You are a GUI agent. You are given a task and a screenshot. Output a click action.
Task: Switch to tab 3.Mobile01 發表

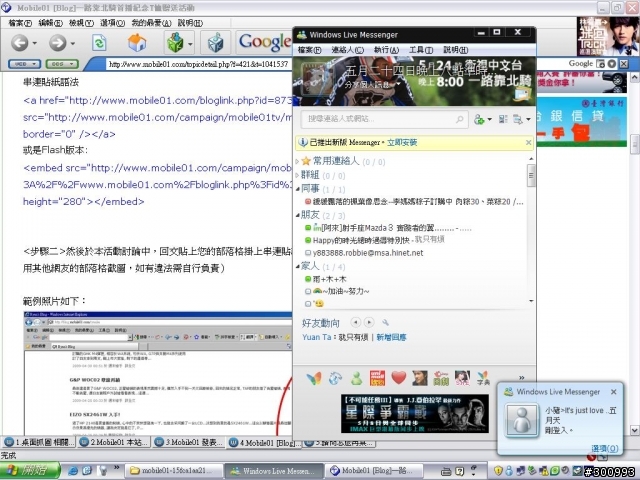(189, 442)
